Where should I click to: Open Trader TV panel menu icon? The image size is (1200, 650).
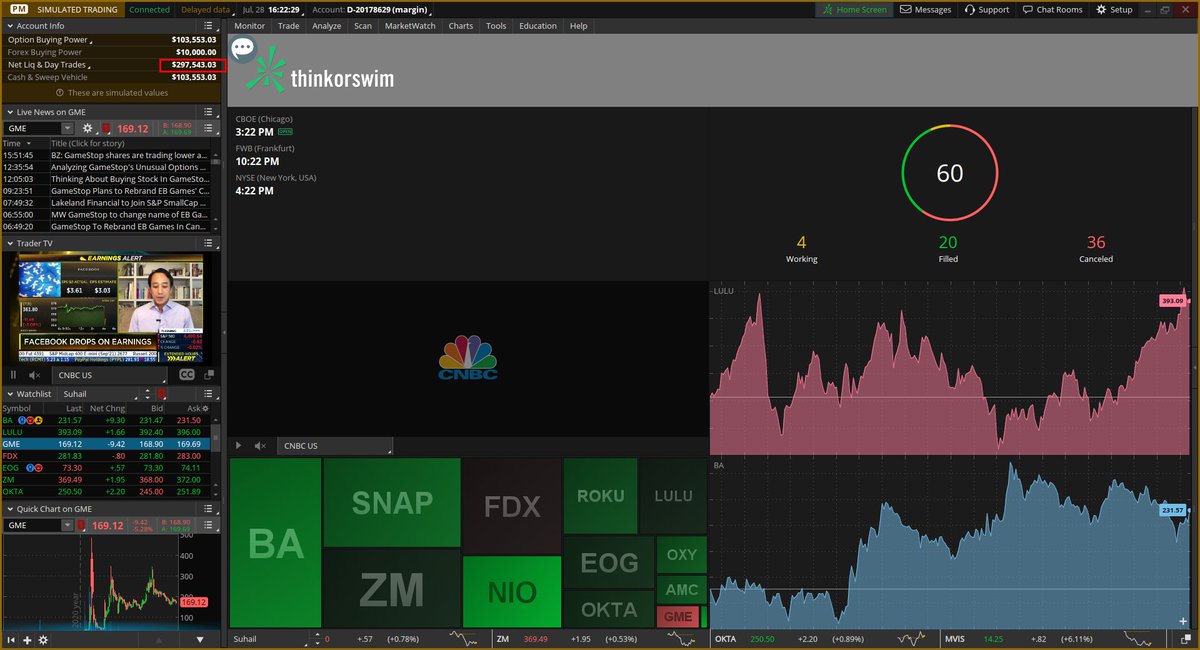(208, 243)
